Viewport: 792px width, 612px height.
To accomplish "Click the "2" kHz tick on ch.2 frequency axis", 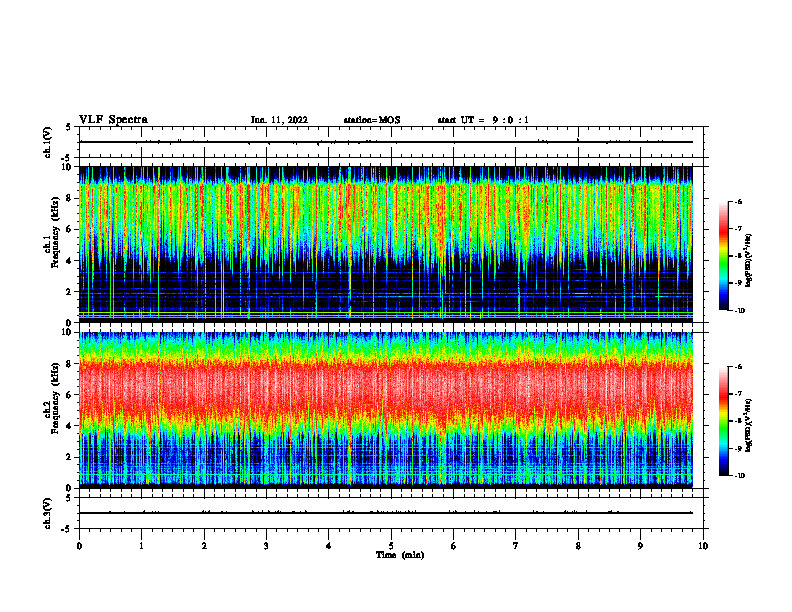I will coord(69,457).
